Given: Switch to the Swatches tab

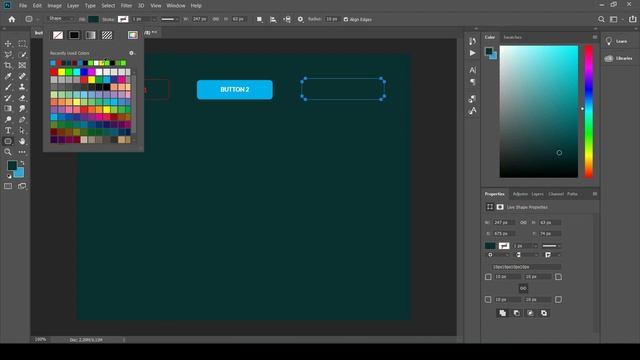Looking at the screenshot, I should [x=513, y=37].
